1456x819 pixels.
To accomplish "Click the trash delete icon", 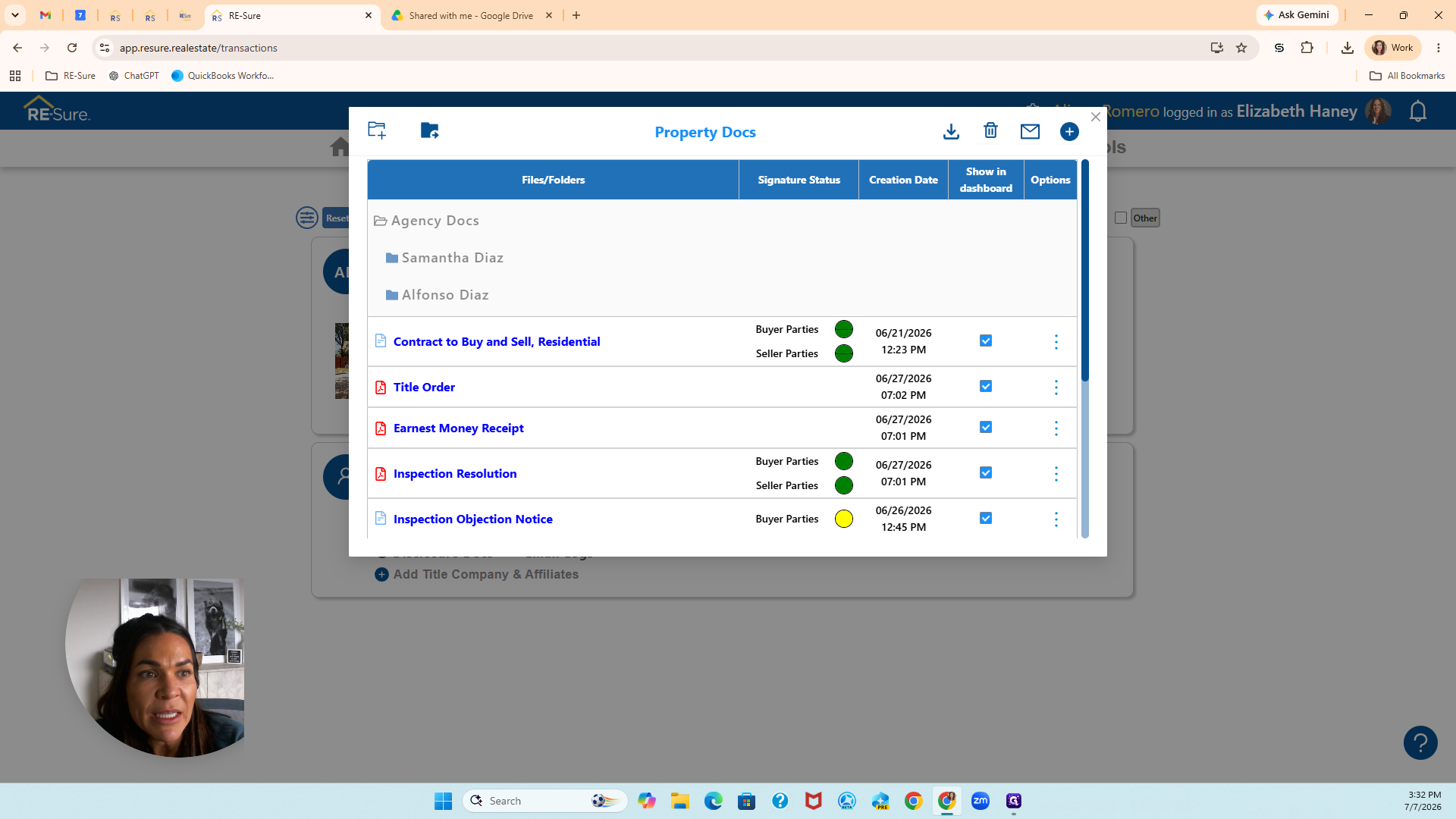I will click(990, 130).
